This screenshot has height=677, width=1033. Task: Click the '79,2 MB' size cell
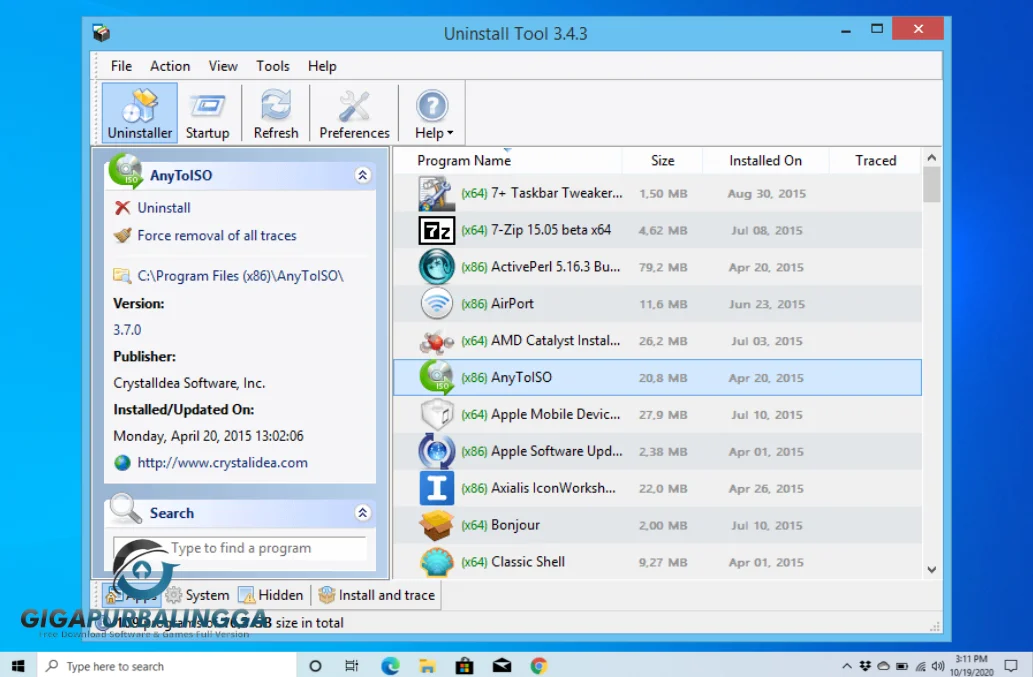pyautogui.click(x=663, y=267)
